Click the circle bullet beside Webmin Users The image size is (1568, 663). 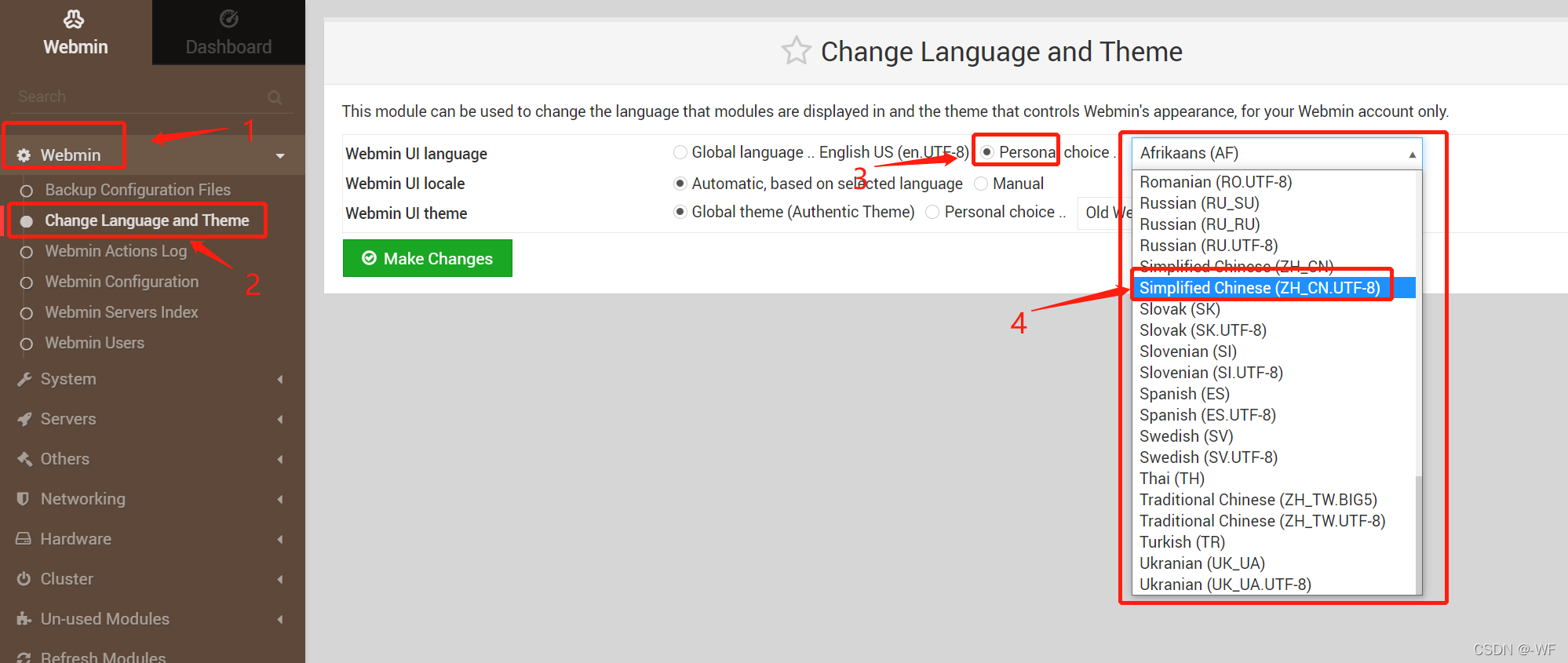pos(26,344)
